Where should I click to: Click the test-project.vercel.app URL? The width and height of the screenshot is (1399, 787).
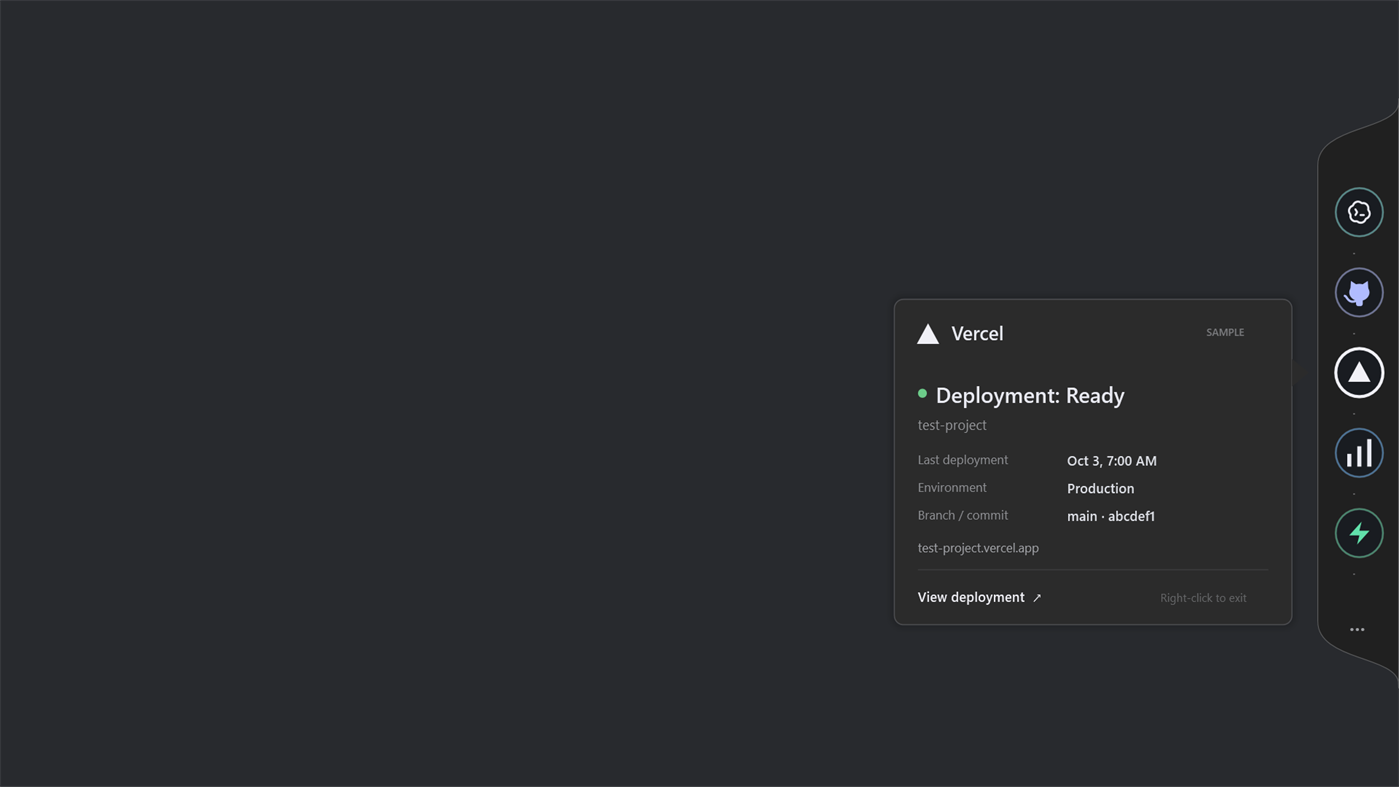tap(978, 548)
